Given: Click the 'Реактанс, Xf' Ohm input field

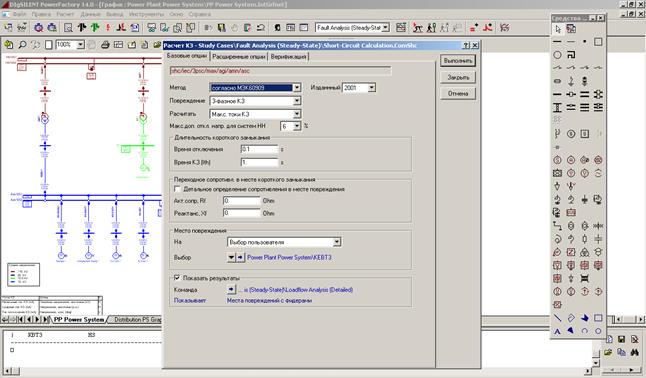Looking at the screenshot, I should click(241, 213).
